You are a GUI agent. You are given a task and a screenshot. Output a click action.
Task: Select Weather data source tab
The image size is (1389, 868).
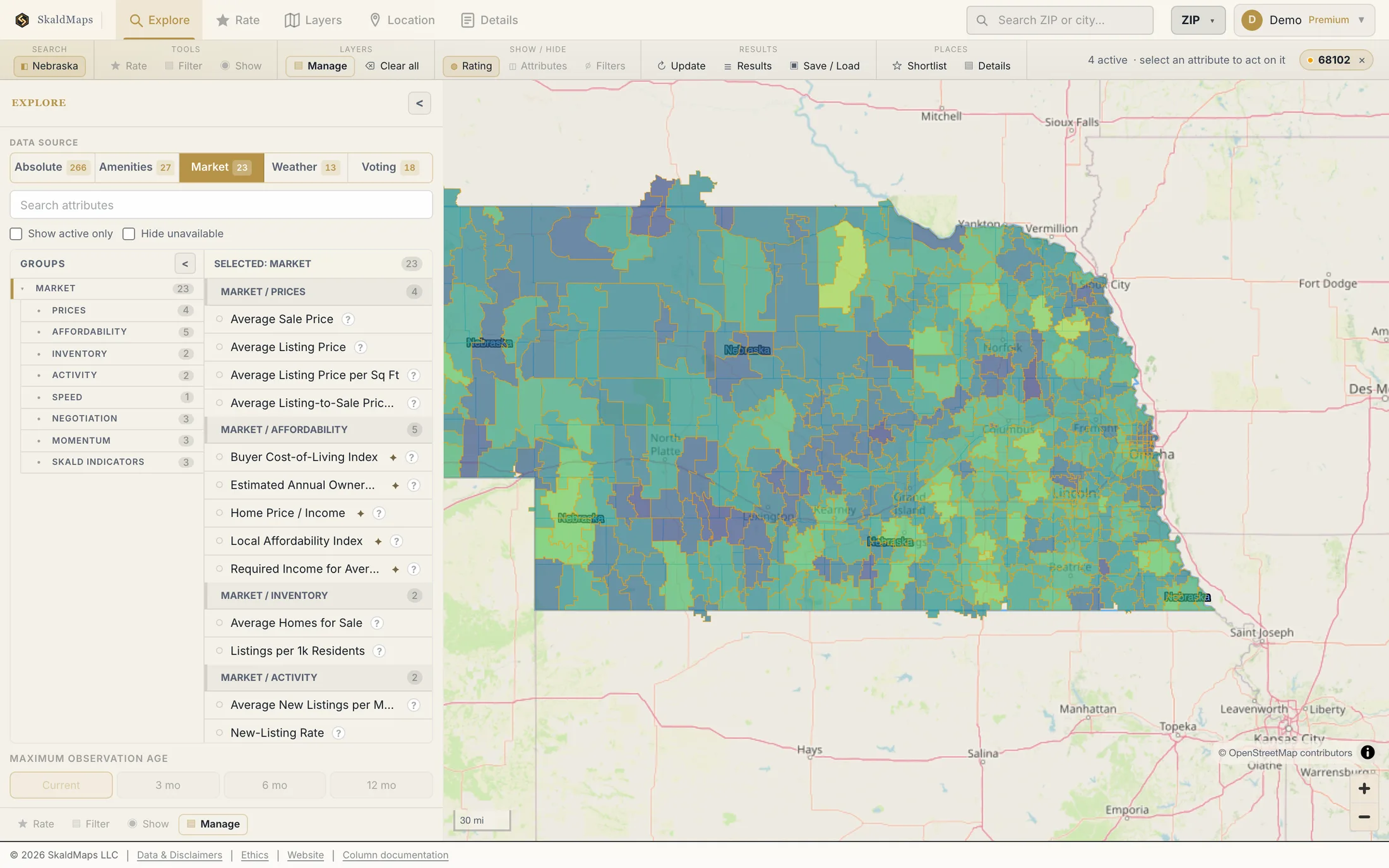click(306, 167)
